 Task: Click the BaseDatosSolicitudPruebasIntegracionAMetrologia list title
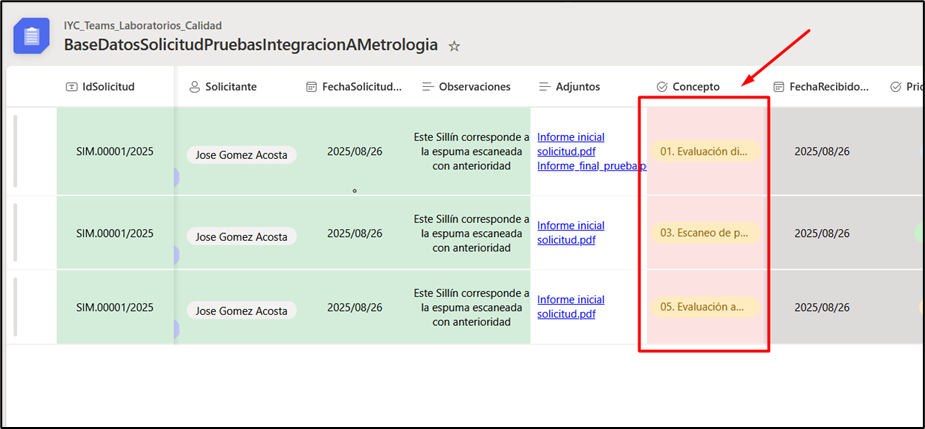(250, 45)
